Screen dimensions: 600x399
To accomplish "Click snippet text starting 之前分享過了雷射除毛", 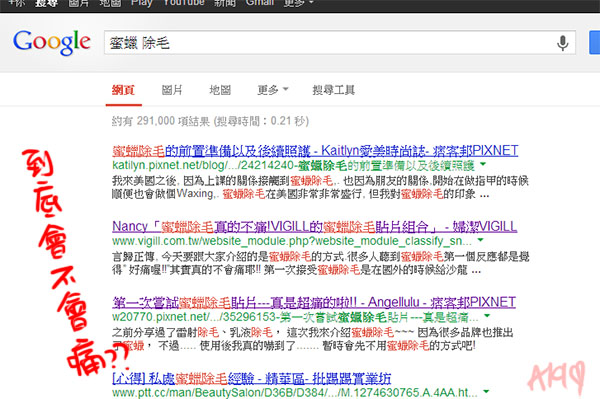I will click(313, 339).
